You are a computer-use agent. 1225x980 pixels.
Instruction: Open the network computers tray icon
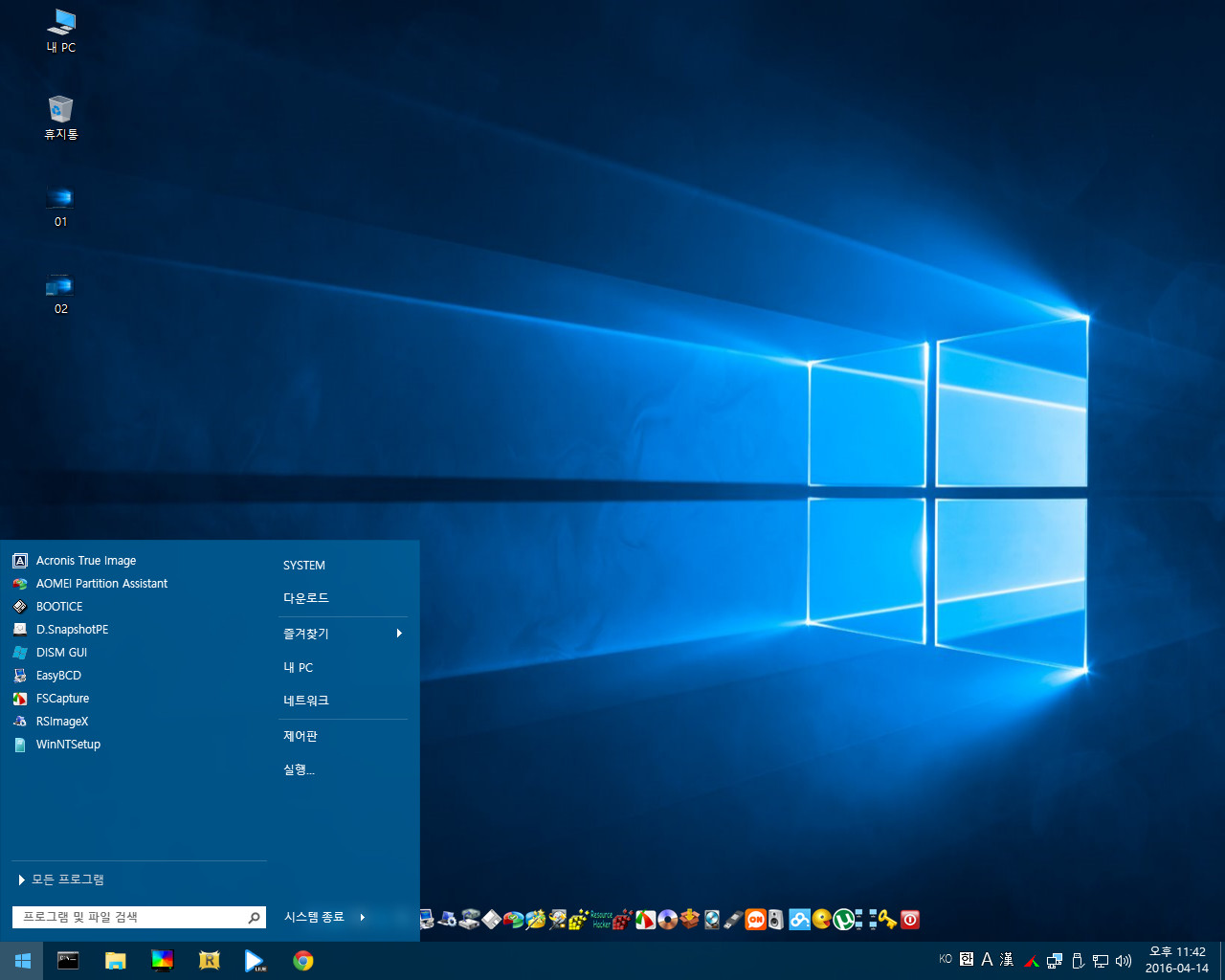pos(1055,961)
